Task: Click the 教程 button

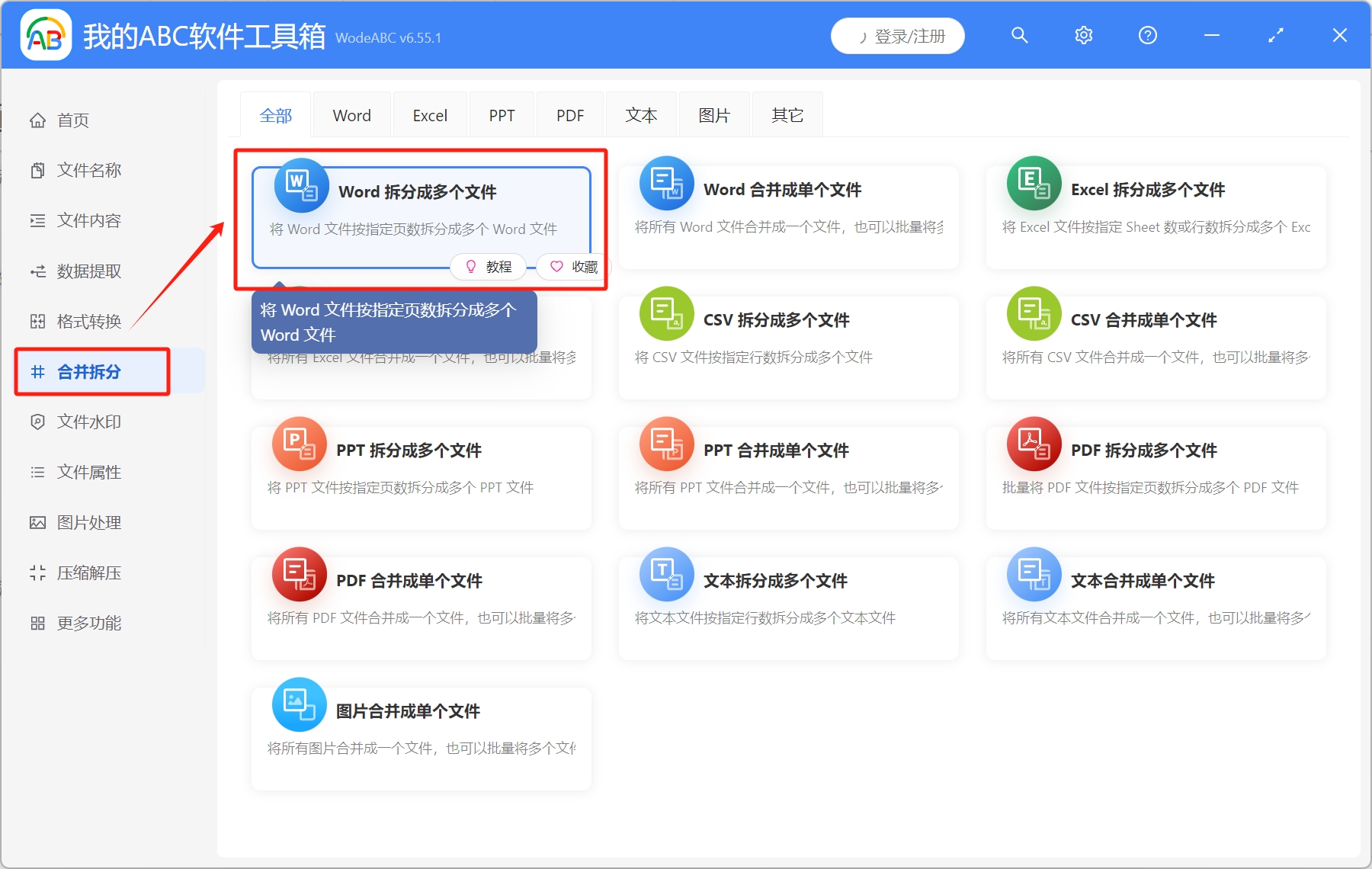Action: pos(488,267)
